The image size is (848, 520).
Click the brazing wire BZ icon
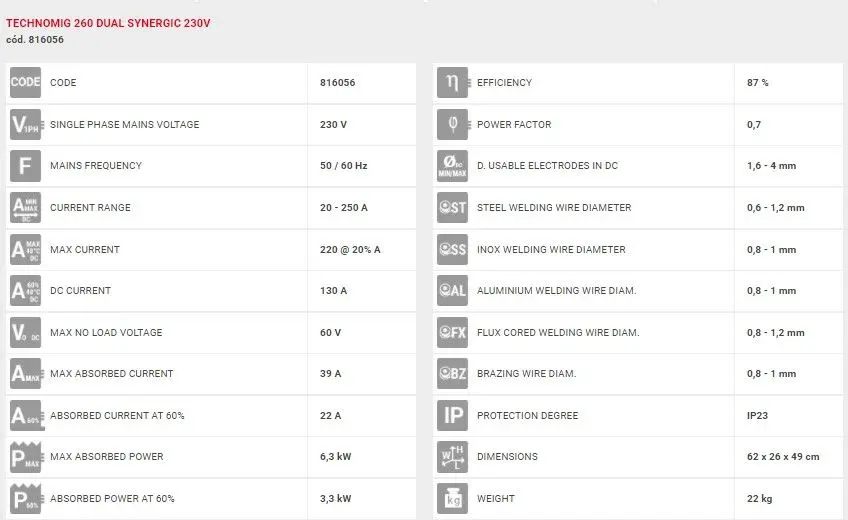[x=452, y=374]
